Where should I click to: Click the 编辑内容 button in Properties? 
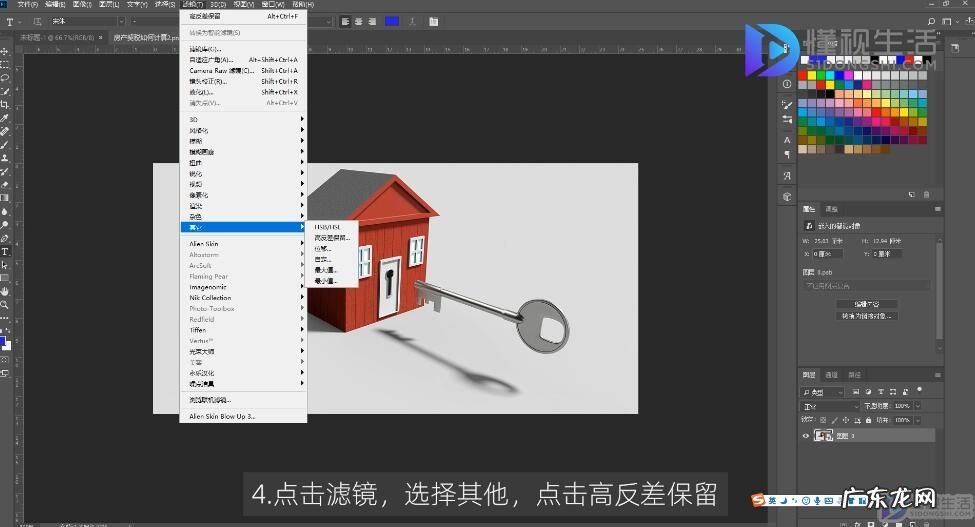point(867,304)
